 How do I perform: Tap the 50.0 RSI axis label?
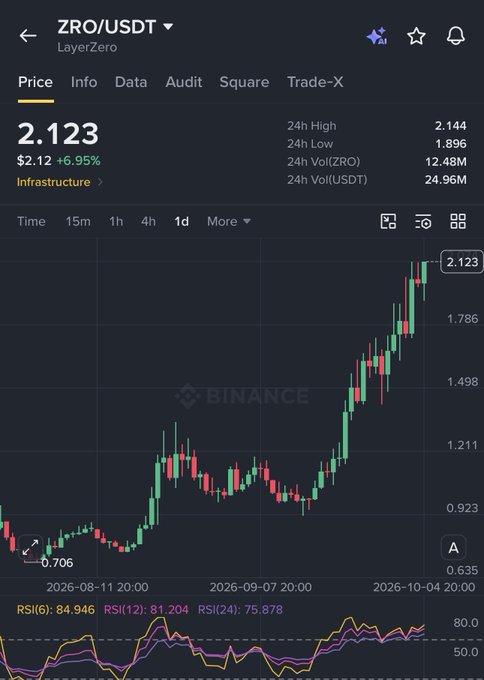click(466, 652)
